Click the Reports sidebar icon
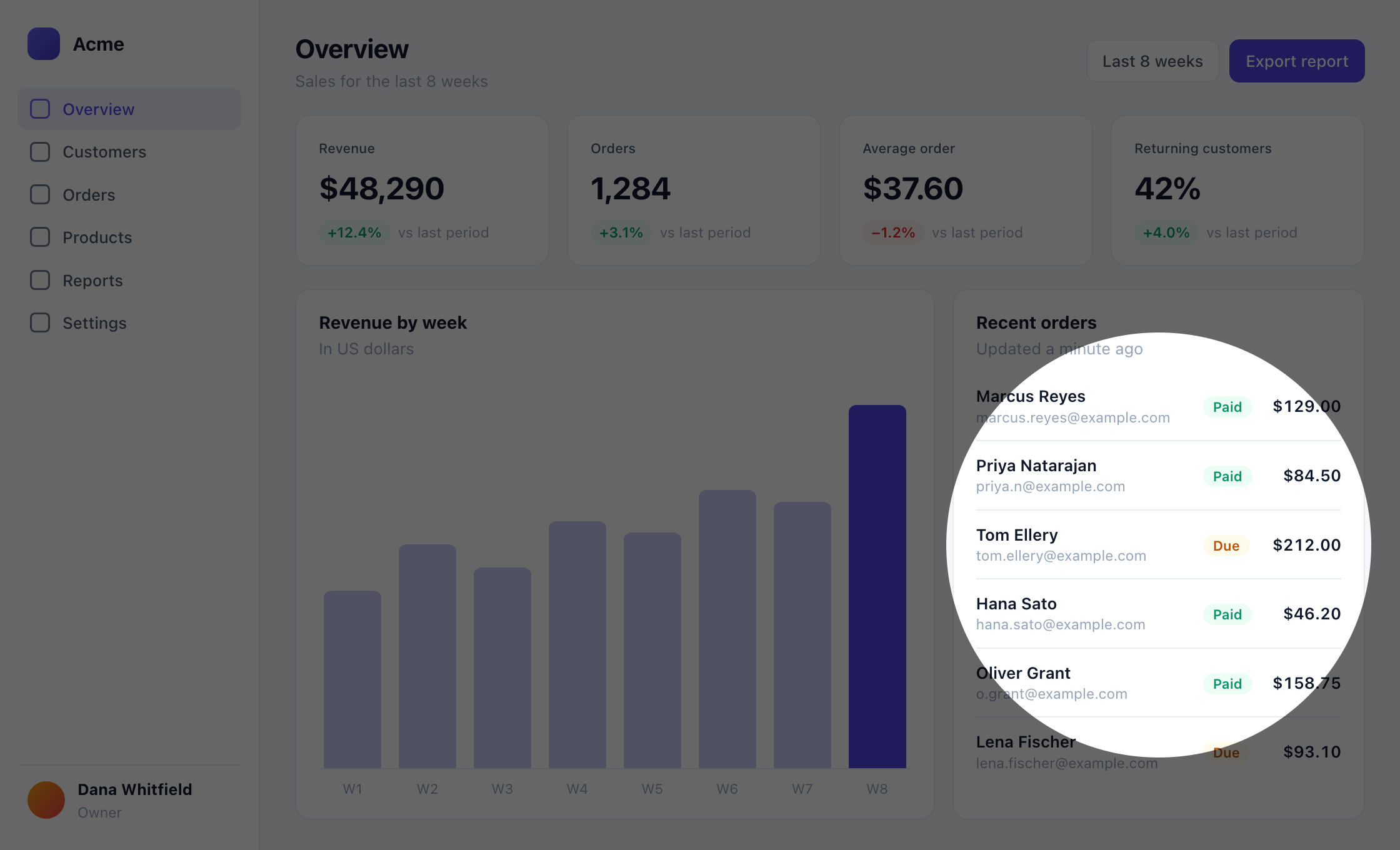Viewport: 1400px width, 850px height. [40, 280]
